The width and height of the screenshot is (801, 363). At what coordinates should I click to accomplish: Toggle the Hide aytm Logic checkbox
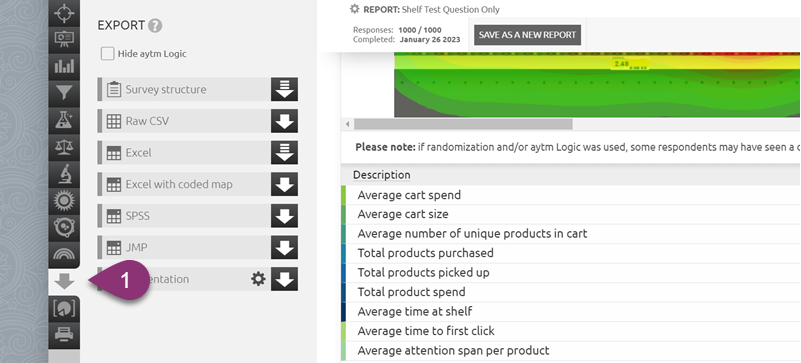click(x=107, y=54)
